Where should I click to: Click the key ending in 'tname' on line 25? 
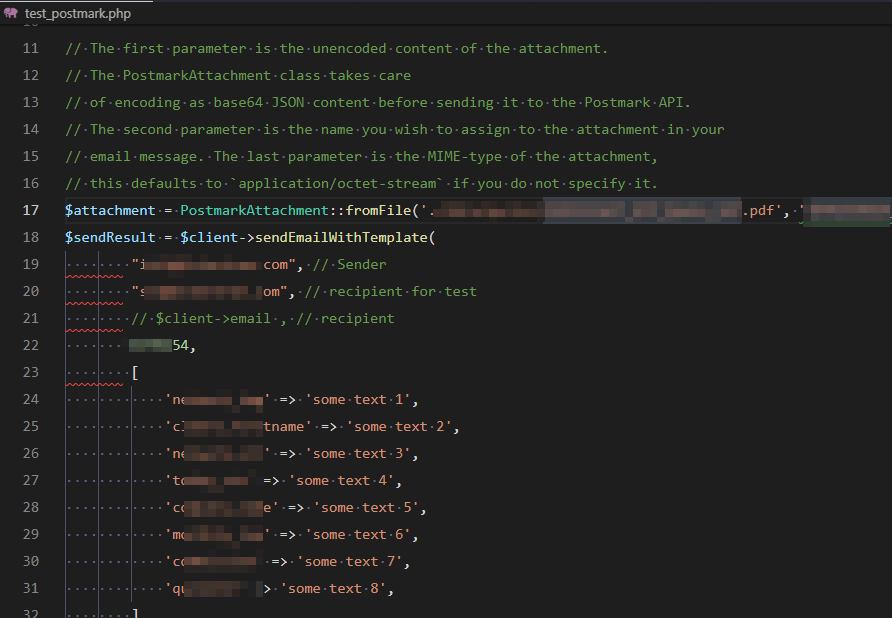(239, 426)
